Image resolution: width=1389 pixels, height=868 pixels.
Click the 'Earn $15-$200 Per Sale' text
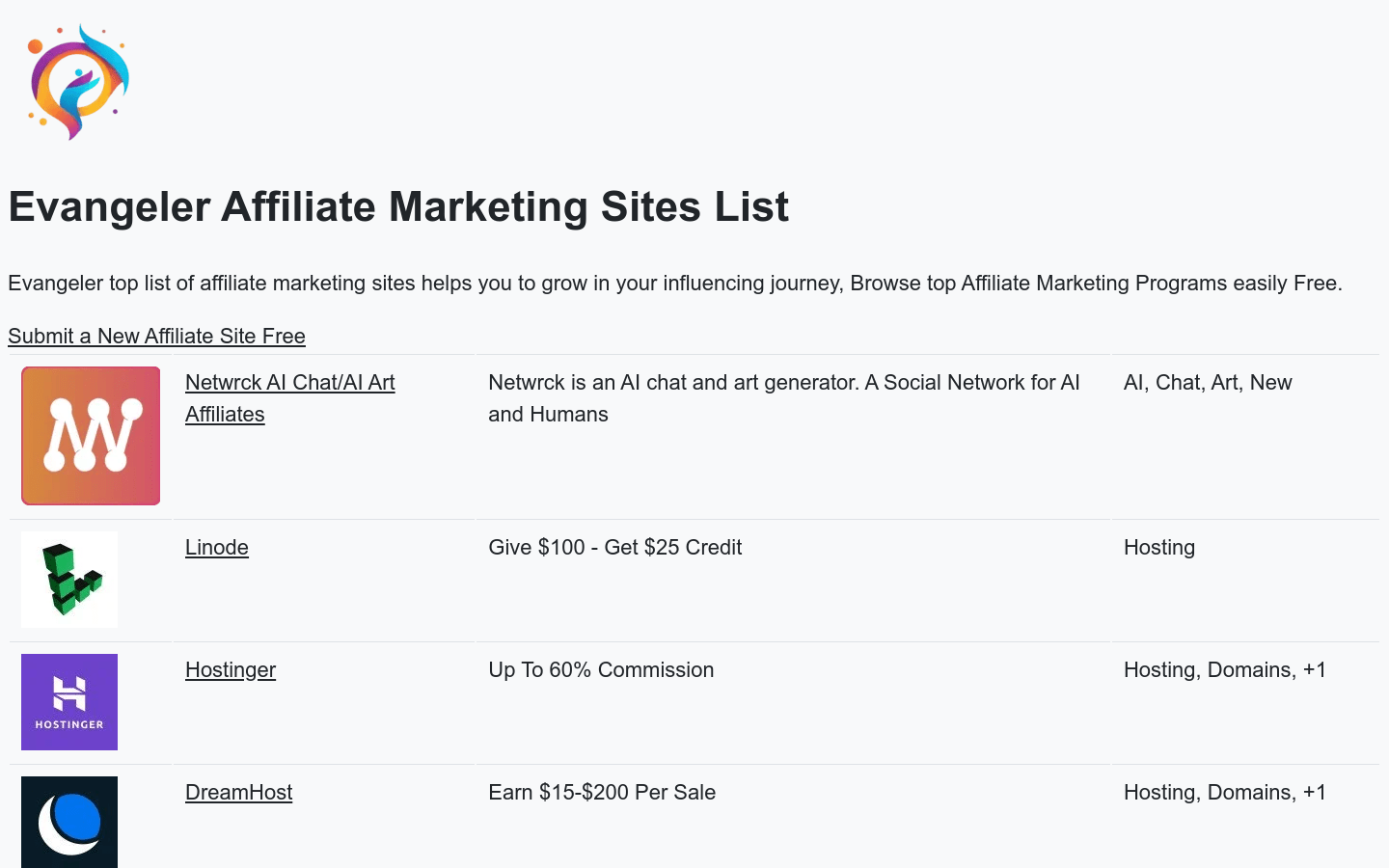click(602, 792)
